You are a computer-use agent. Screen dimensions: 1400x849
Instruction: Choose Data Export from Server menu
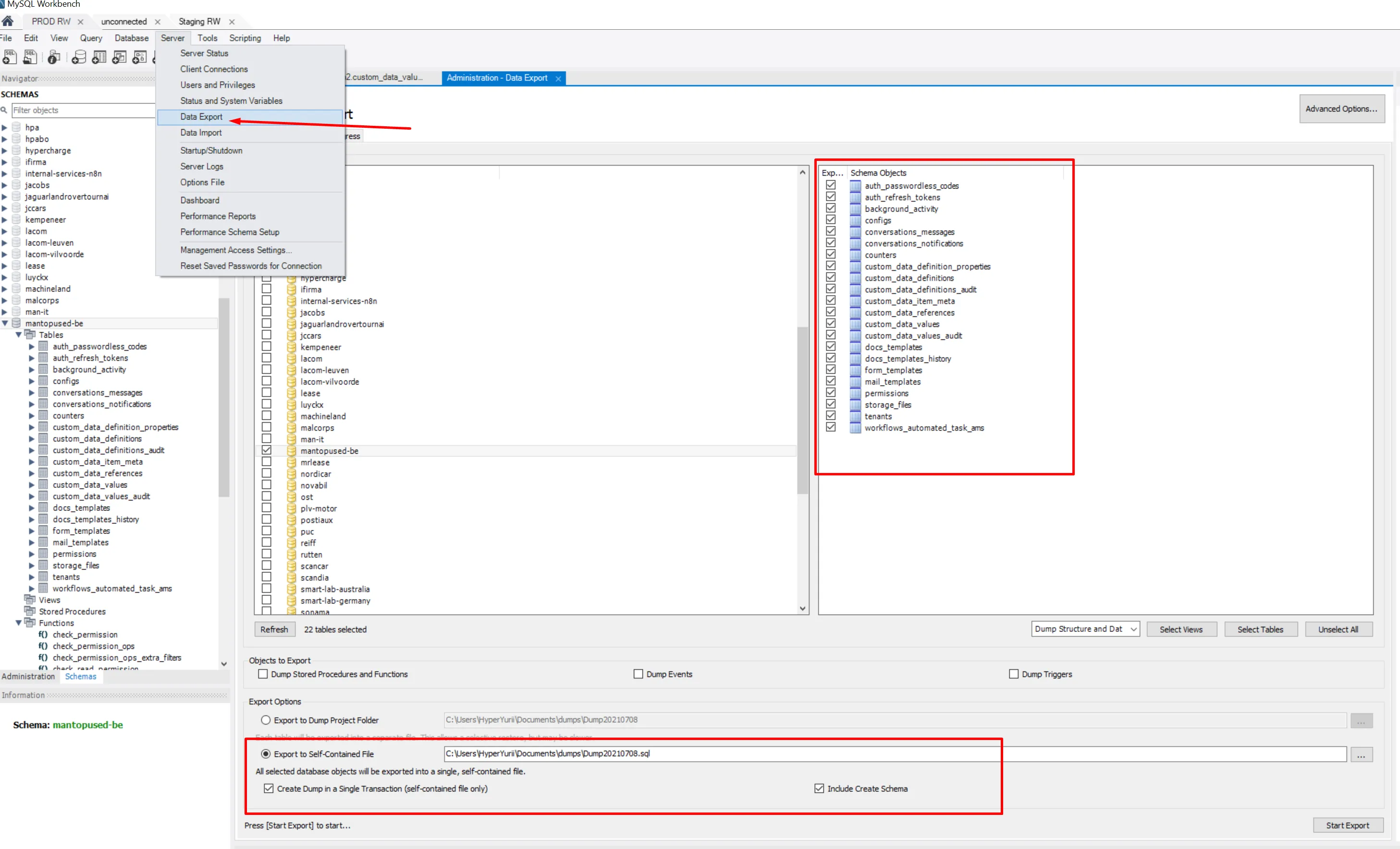click(250, 116)
